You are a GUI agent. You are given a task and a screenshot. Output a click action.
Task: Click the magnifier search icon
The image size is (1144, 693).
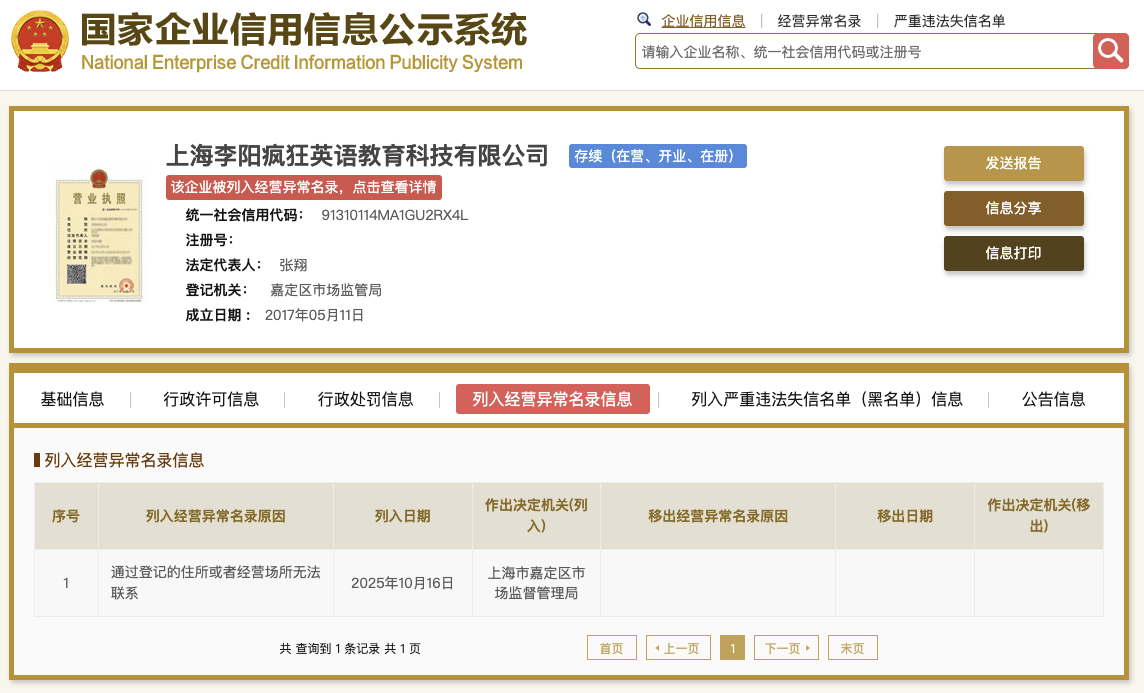click(x=1110, y=51)
